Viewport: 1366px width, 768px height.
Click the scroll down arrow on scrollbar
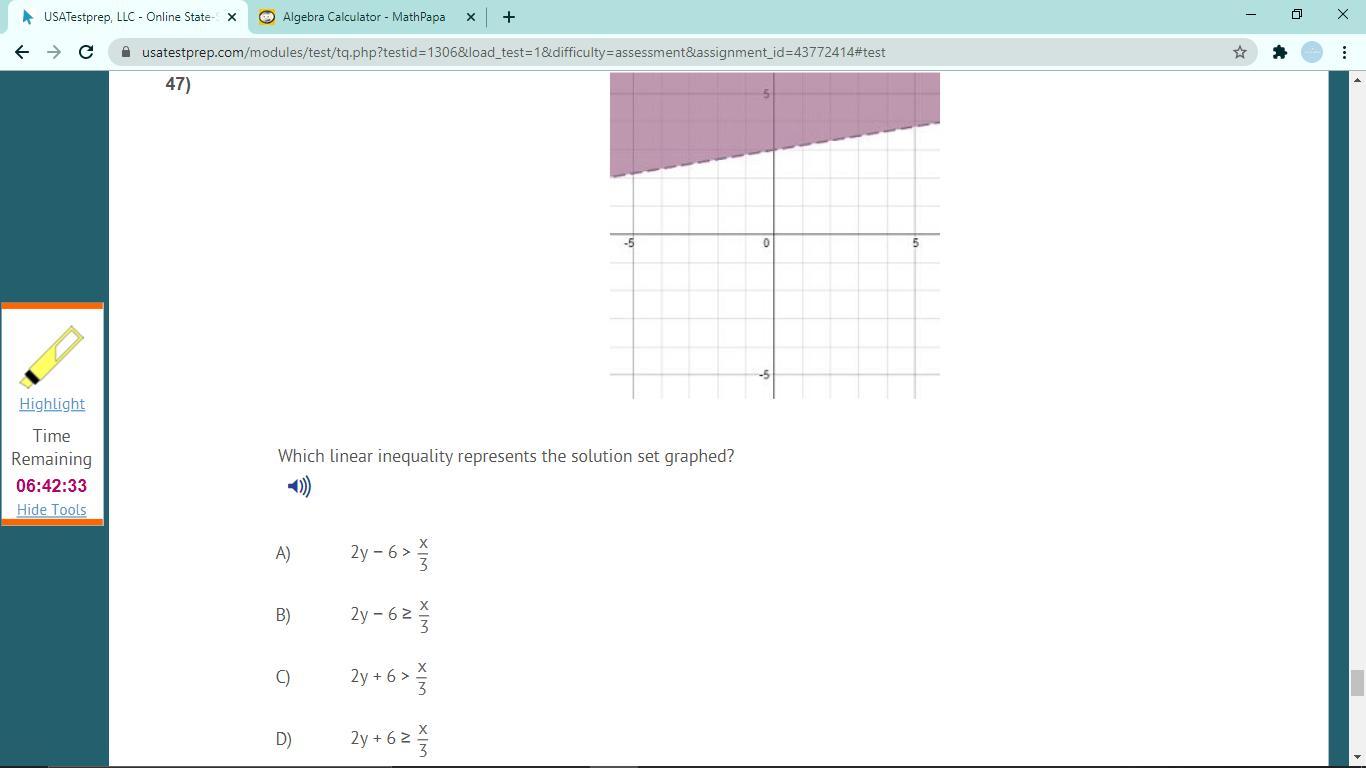coord(1357,758)
